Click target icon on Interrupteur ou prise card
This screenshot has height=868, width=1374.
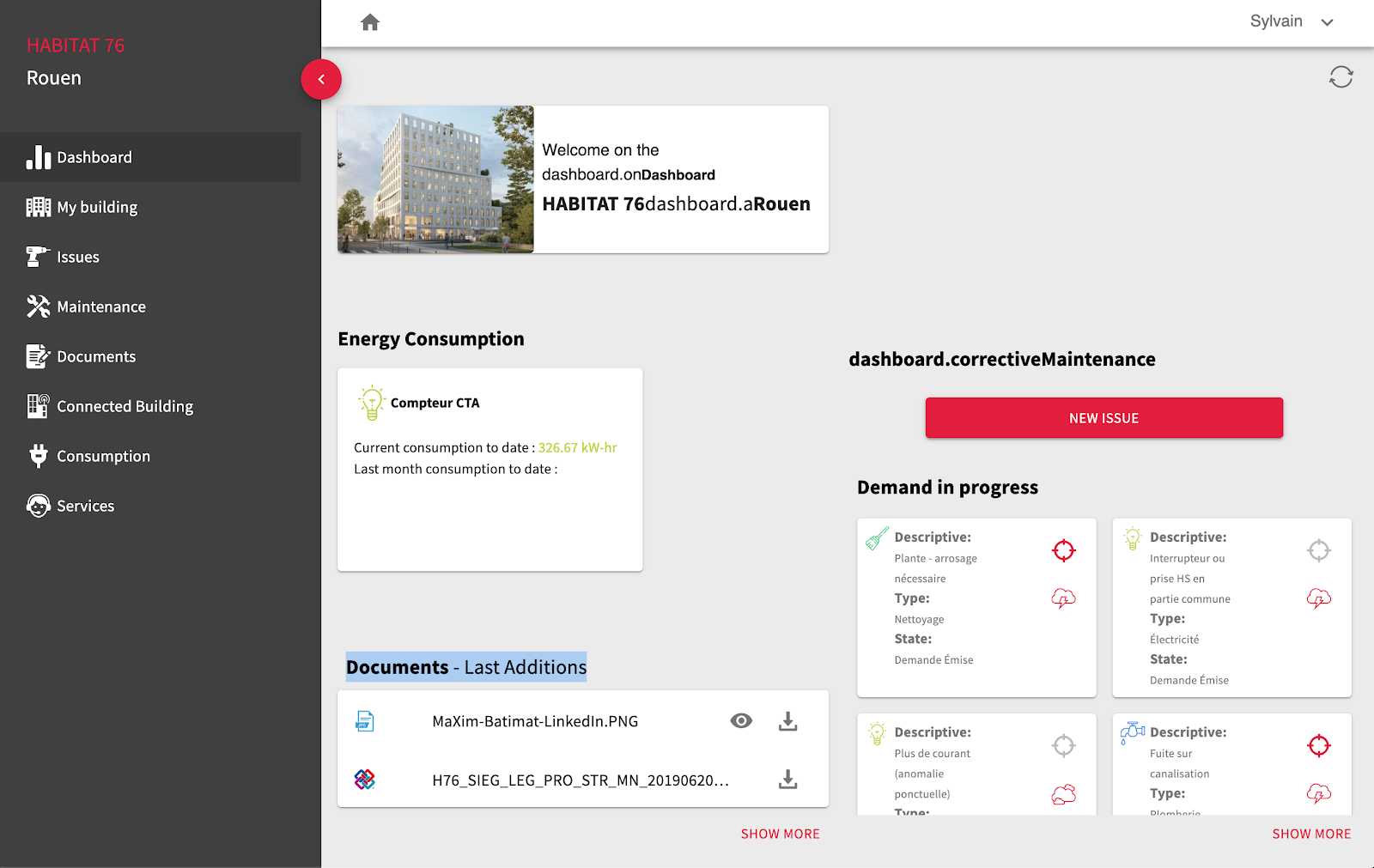tap(1319, 550)
